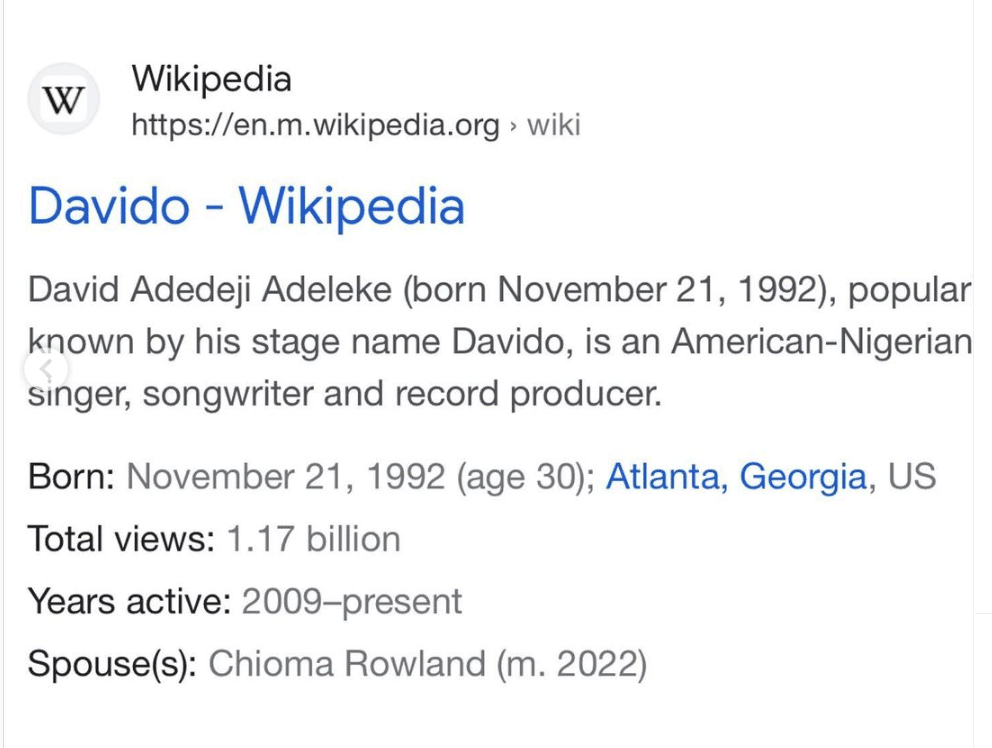Go back using the left chevron arrow
The height and width of the screenshot is (748, 992).
[46, 368]
